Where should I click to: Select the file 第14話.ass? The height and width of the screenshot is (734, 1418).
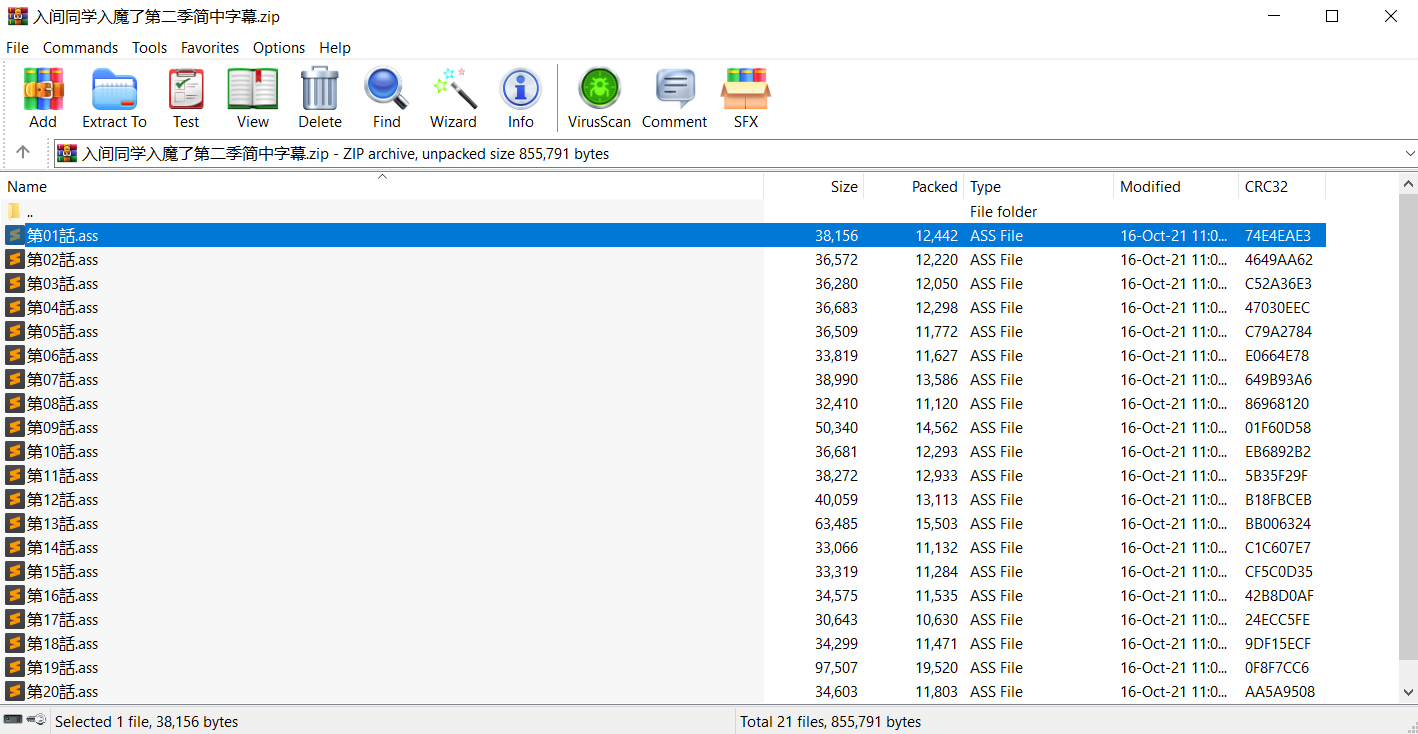click(x=663, y=548)
